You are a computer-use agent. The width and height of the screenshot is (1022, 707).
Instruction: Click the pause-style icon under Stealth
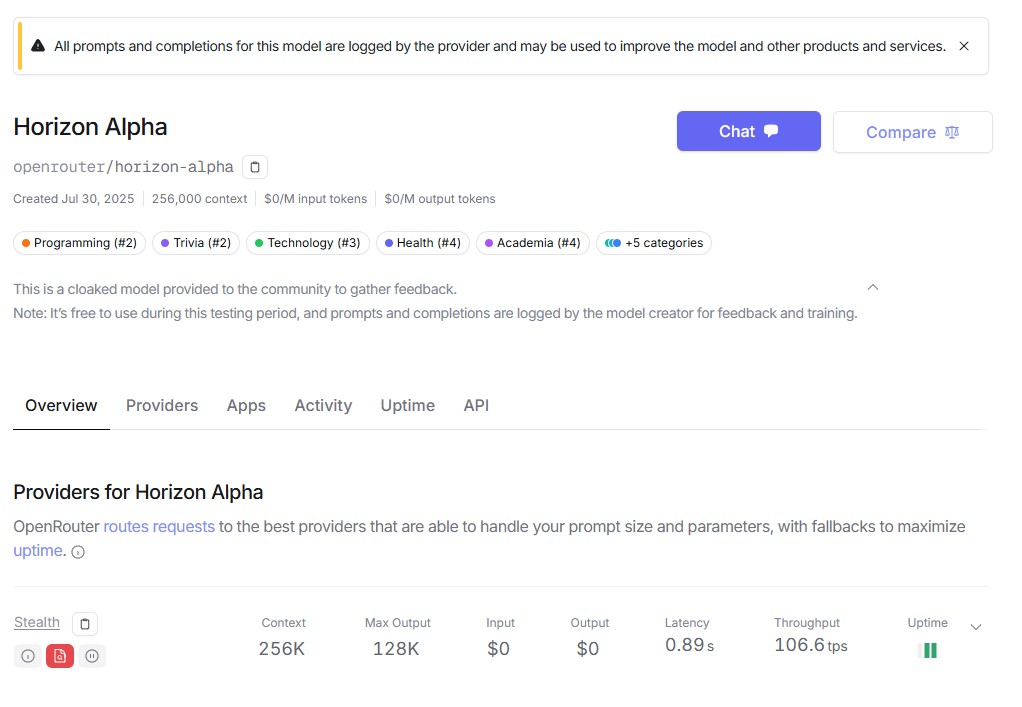click(92, 656)
